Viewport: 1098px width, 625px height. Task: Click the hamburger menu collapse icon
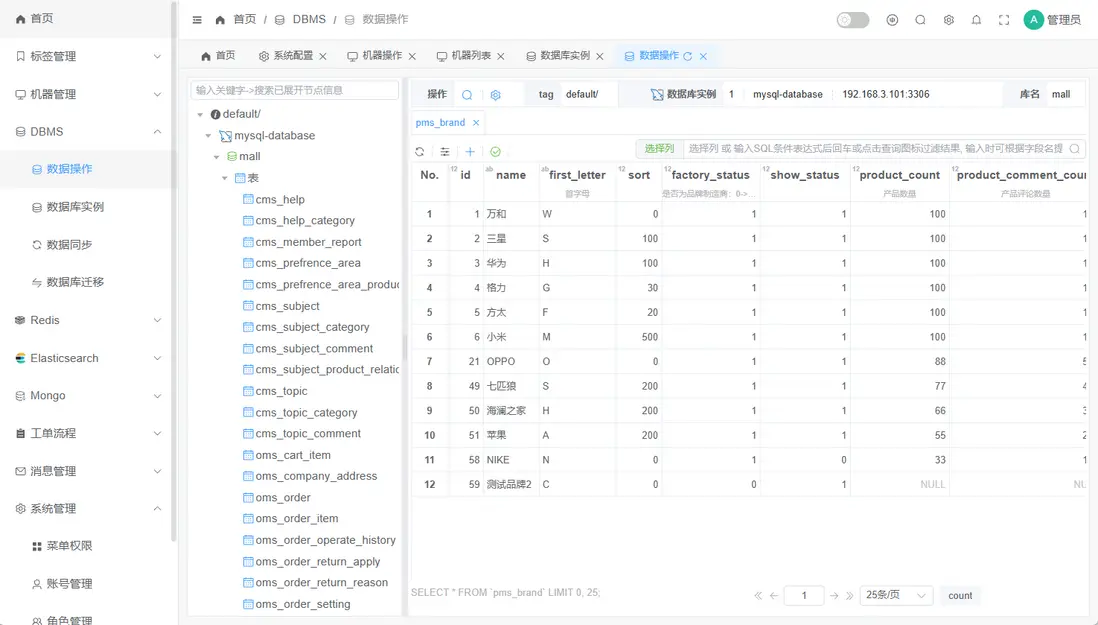(197, 20)
